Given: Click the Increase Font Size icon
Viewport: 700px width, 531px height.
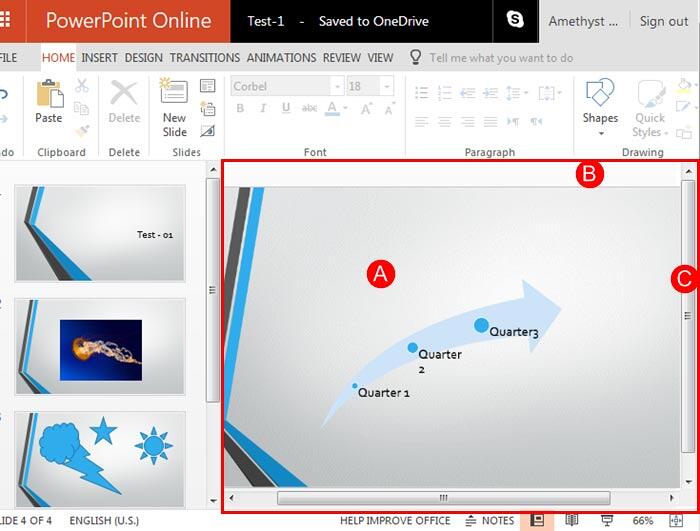Looking at the screenshot, I should (x=366, y=109).
